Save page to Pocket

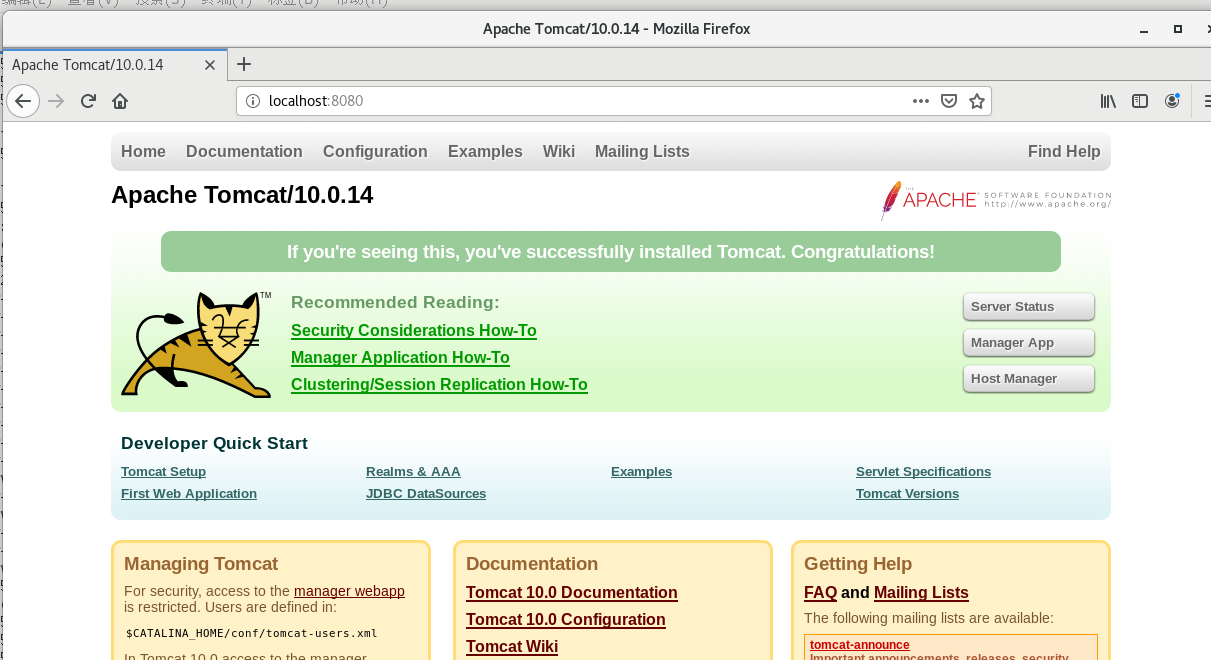pos(949,101)
